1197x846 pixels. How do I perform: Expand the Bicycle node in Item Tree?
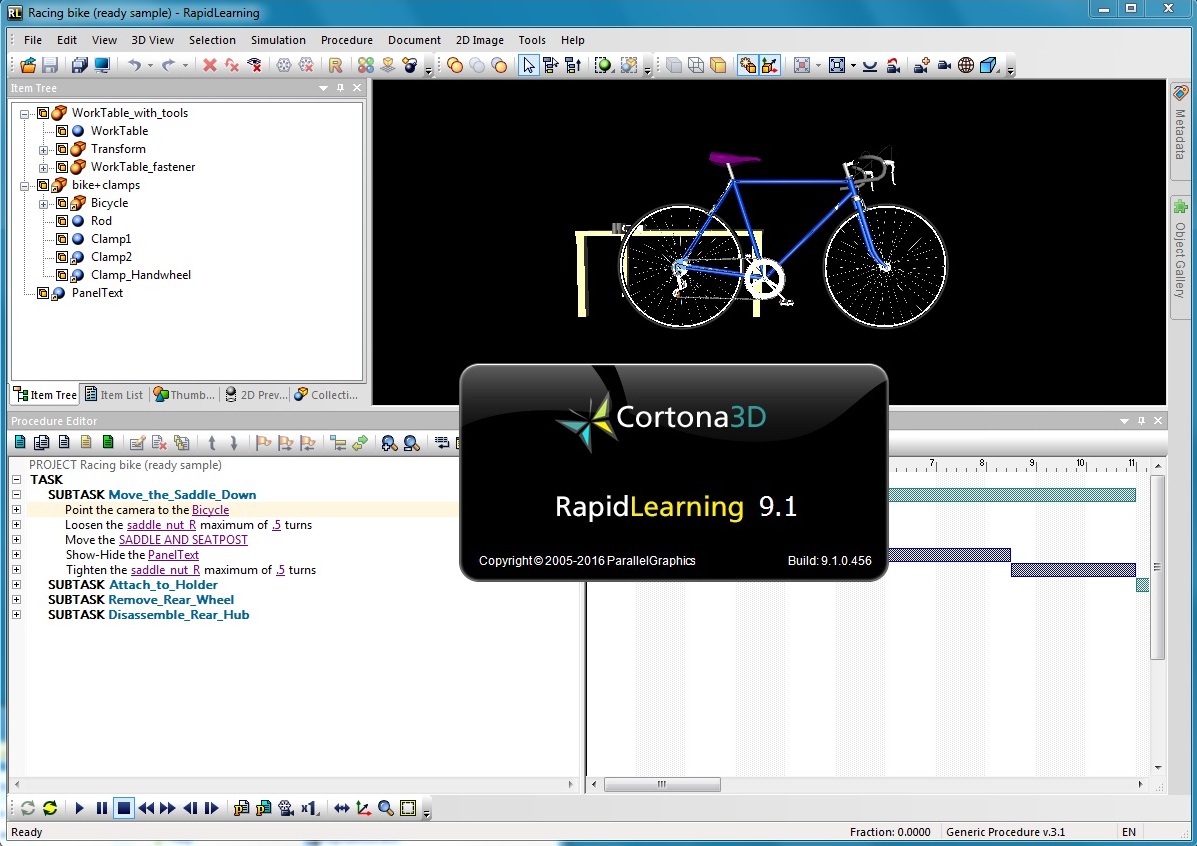point(43,203)
